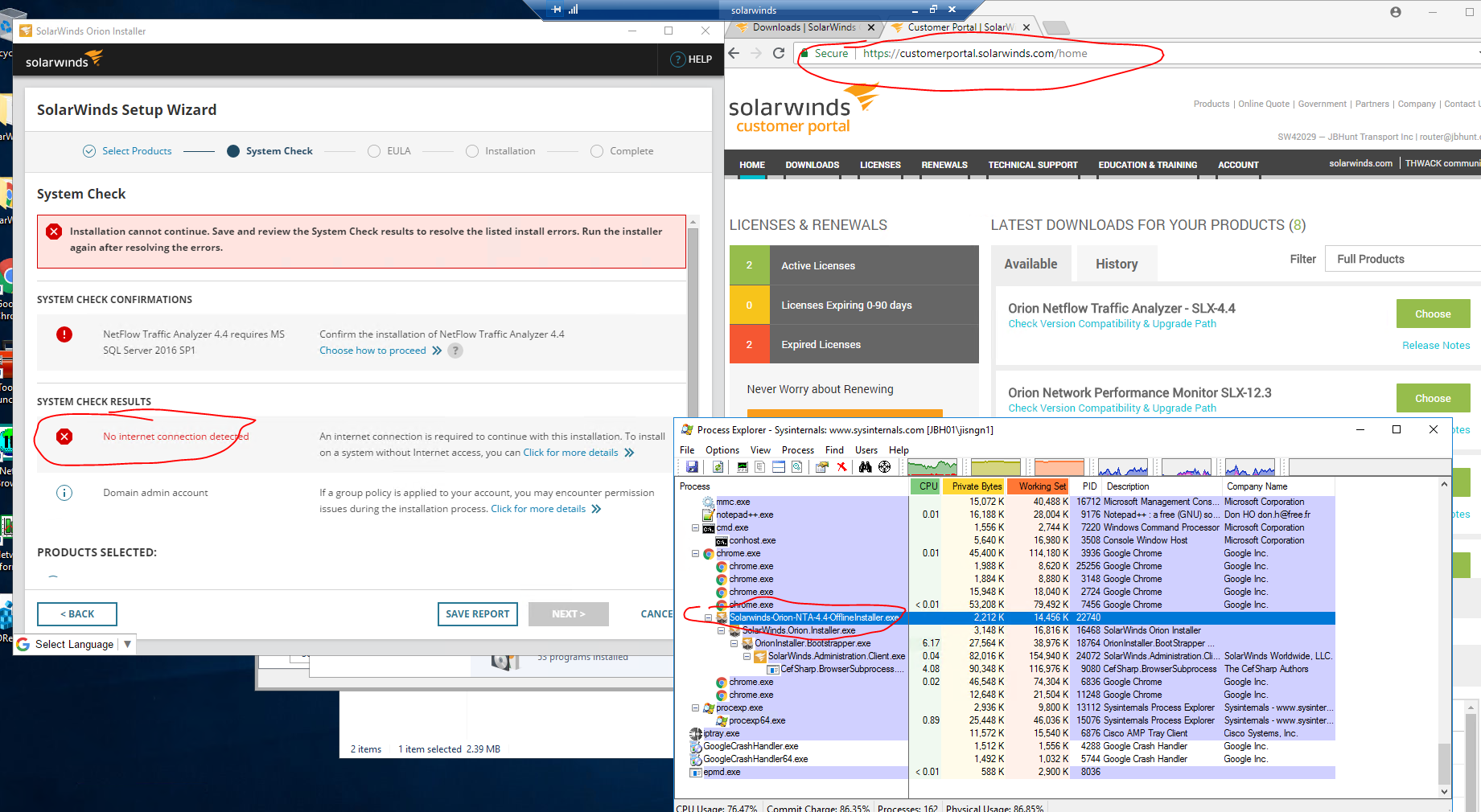Open the Release Notes link
The height and width of the screenshot is (812, 1481).
[1436, 345]
